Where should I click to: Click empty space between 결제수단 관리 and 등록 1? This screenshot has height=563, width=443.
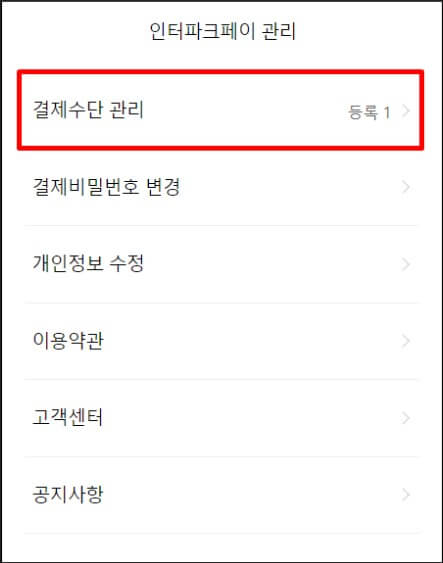[244, 110]
